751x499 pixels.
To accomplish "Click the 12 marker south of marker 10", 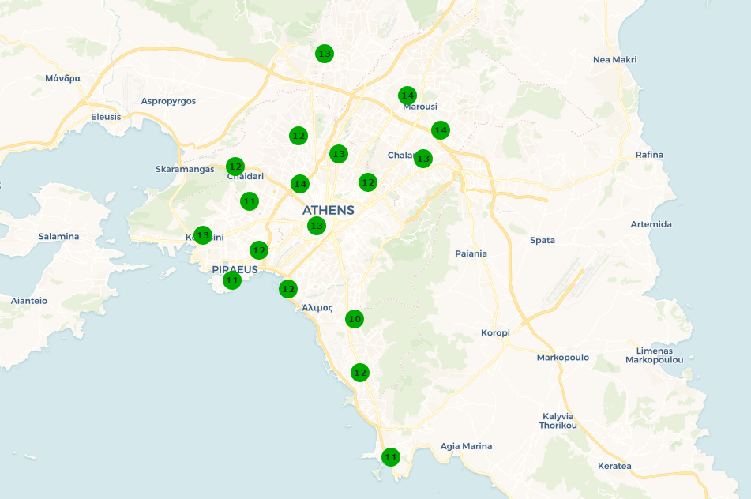I will [360, 373].
